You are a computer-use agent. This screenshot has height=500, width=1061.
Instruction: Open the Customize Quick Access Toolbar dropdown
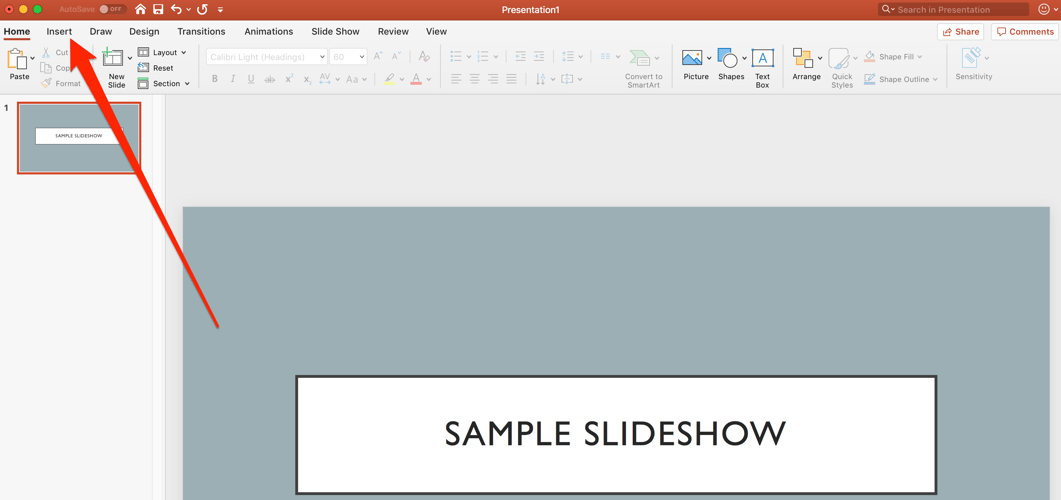click(221, 9)
